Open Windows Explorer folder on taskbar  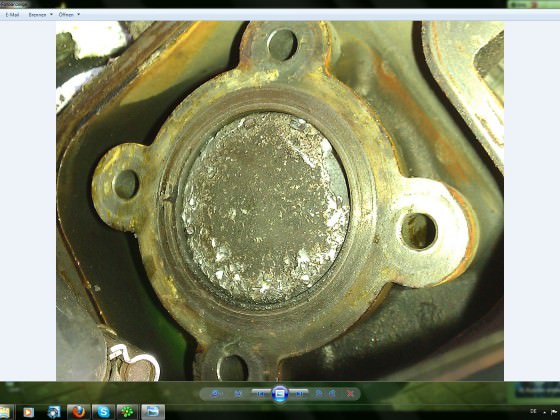point(5,412)
